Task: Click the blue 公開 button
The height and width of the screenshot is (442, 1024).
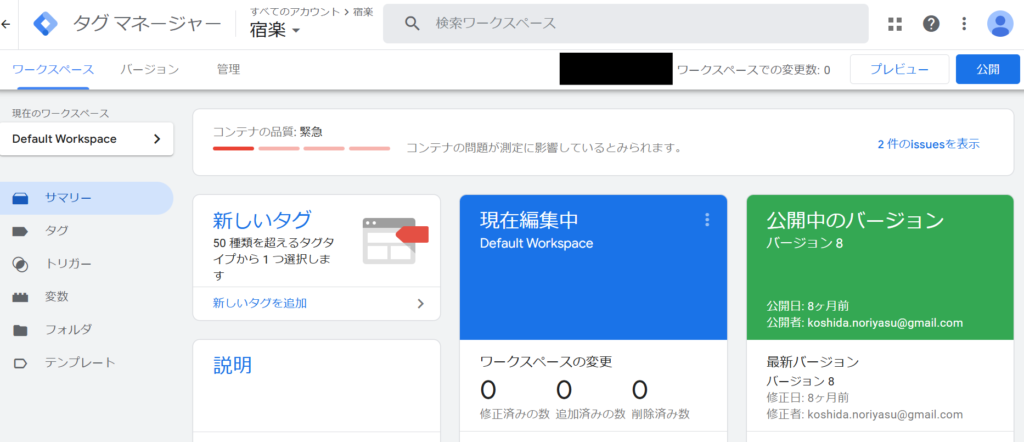Action: [x=987, y=69]
